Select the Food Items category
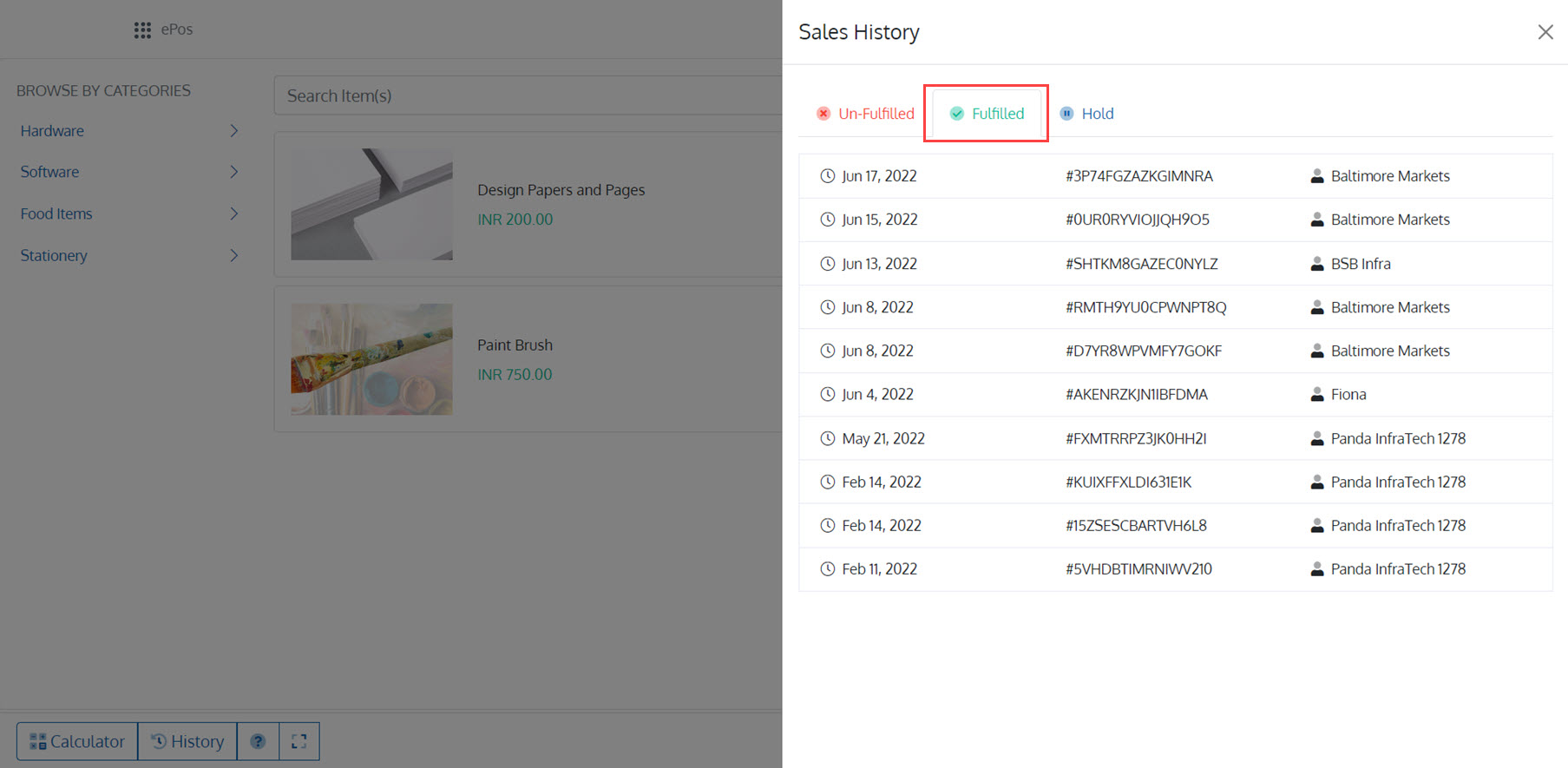 tap(56, 213)
